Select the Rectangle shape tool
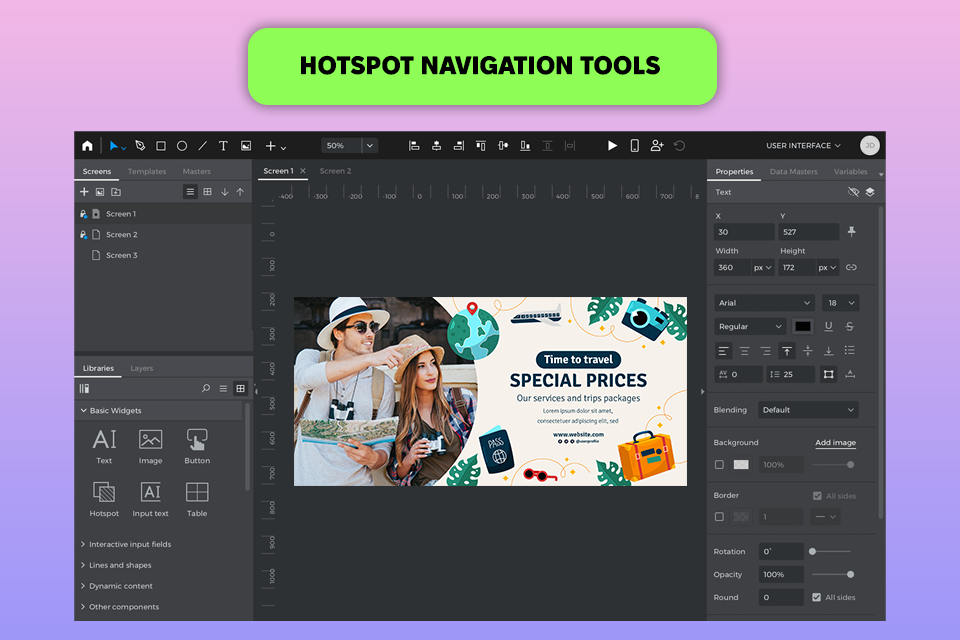The width and height of the screenshot is (960, 640). (161, 146)
